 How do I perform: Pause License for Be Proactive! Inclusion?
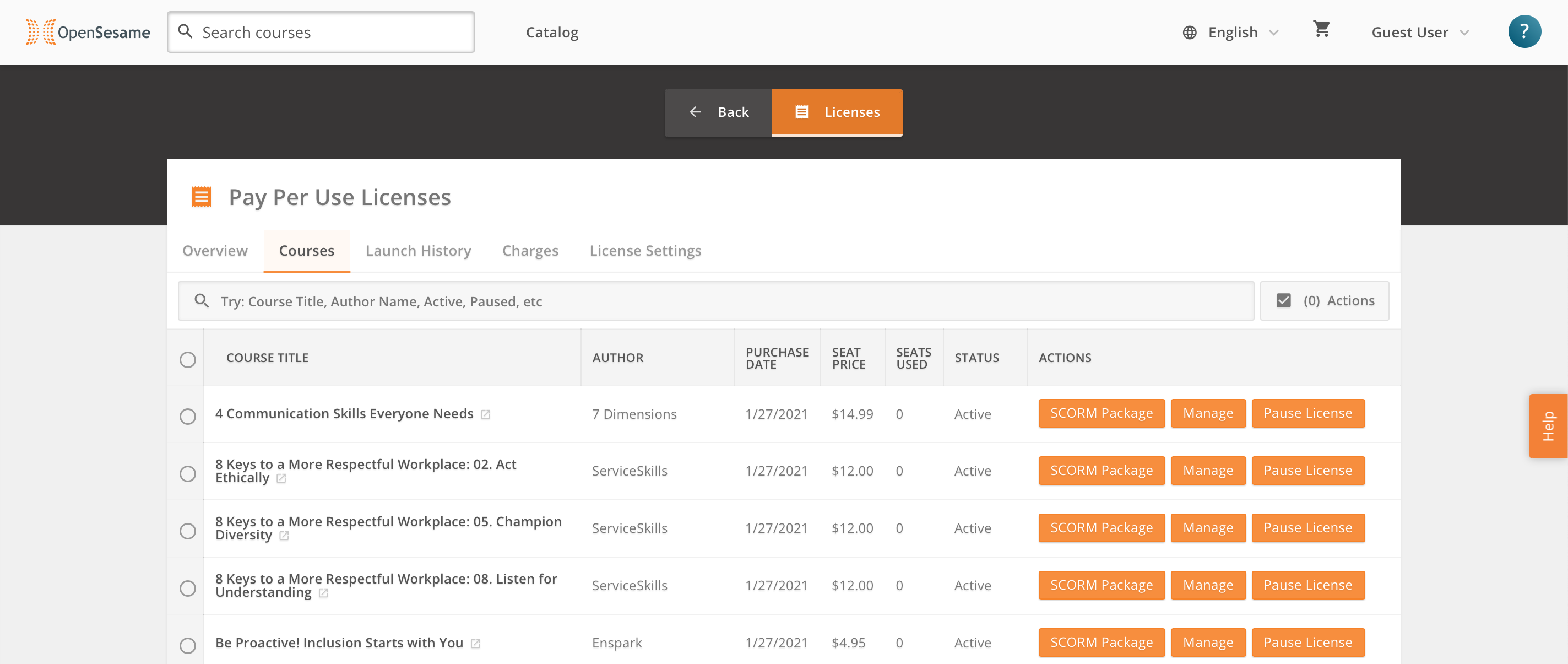click(1307, 643)
